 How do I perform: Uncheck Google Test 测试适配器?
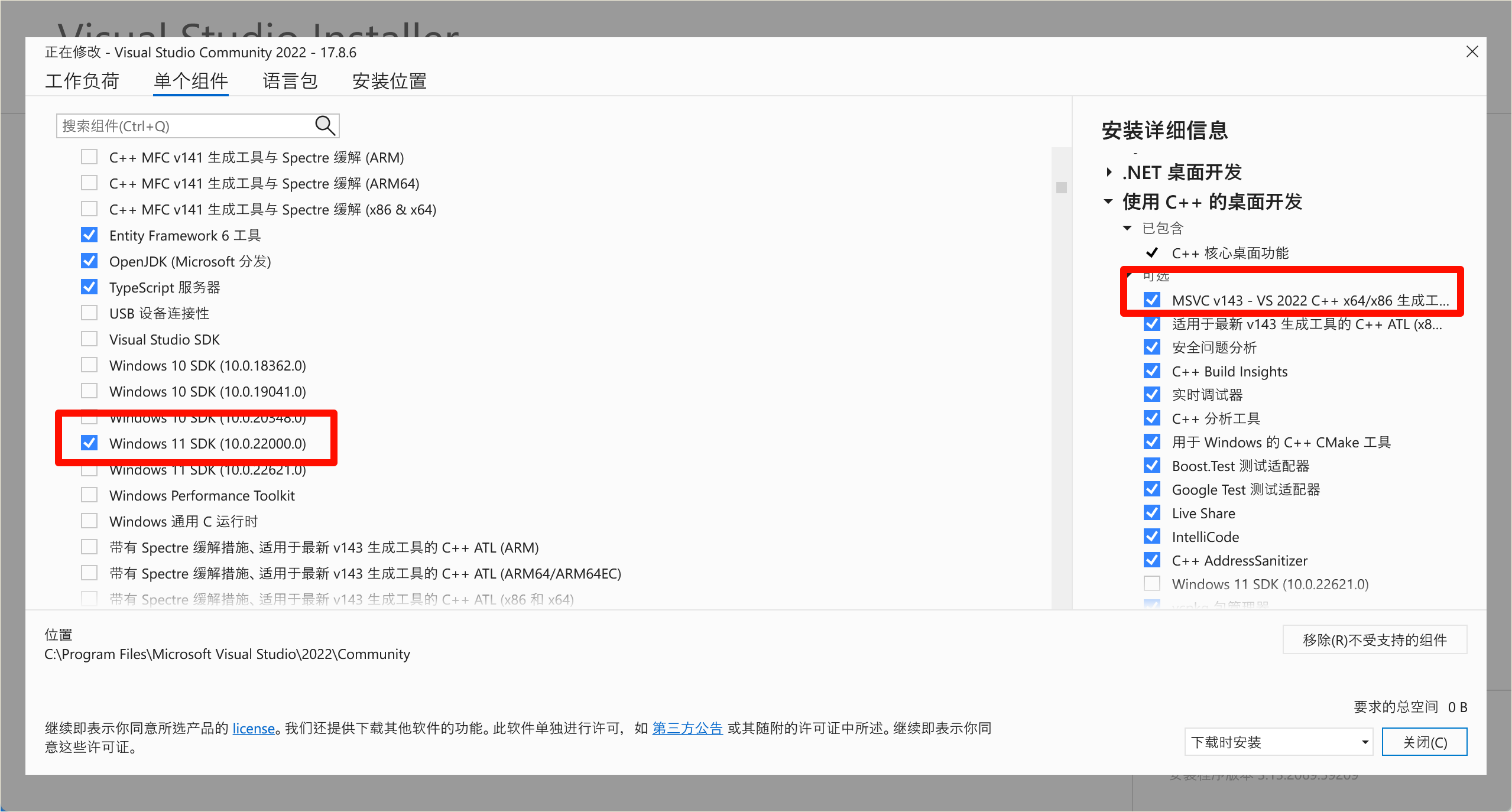pyautogui.click(x=1152, y=489)
